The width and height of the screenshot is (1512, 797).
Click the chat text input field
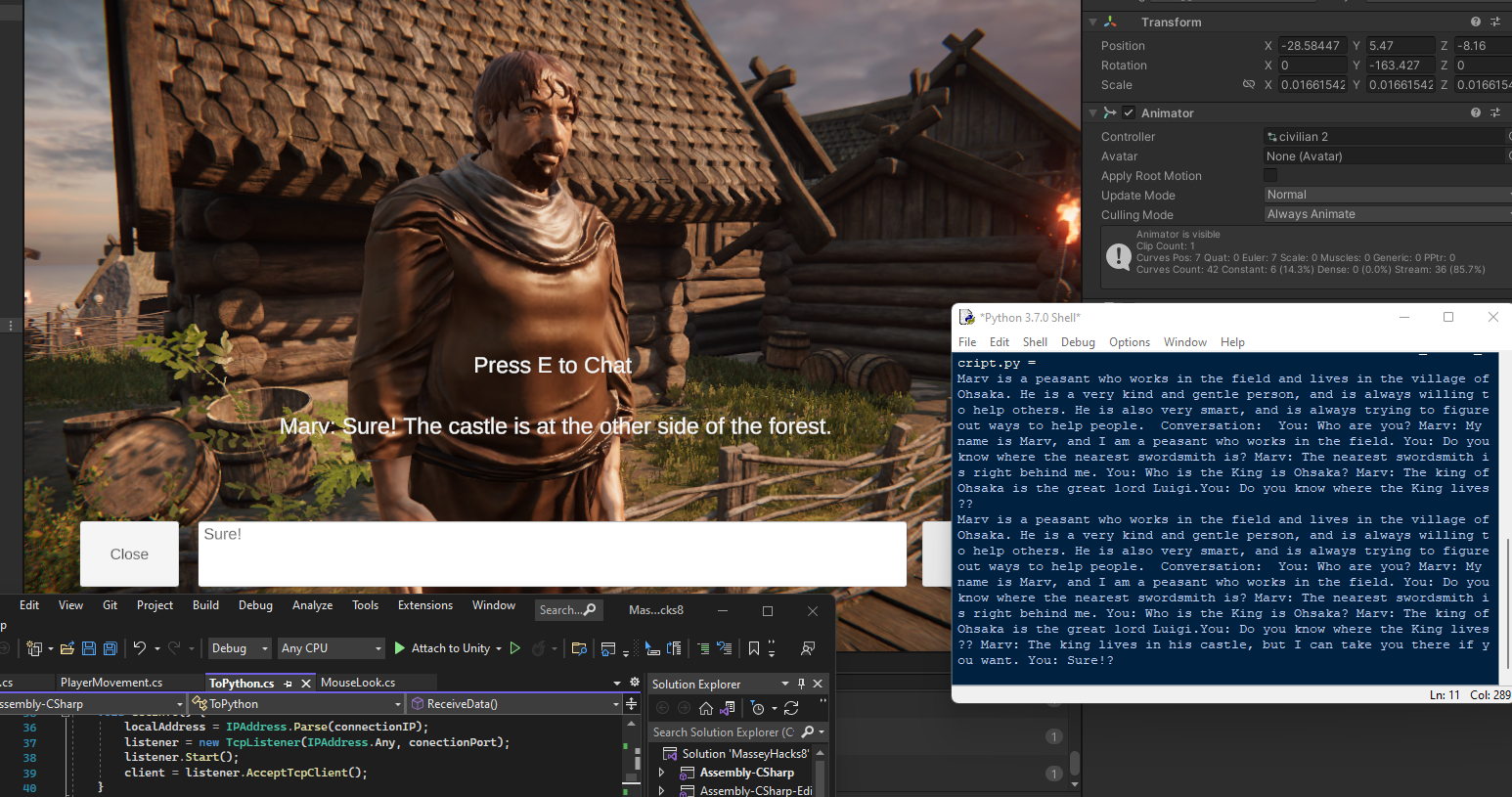tap(552, 553)
